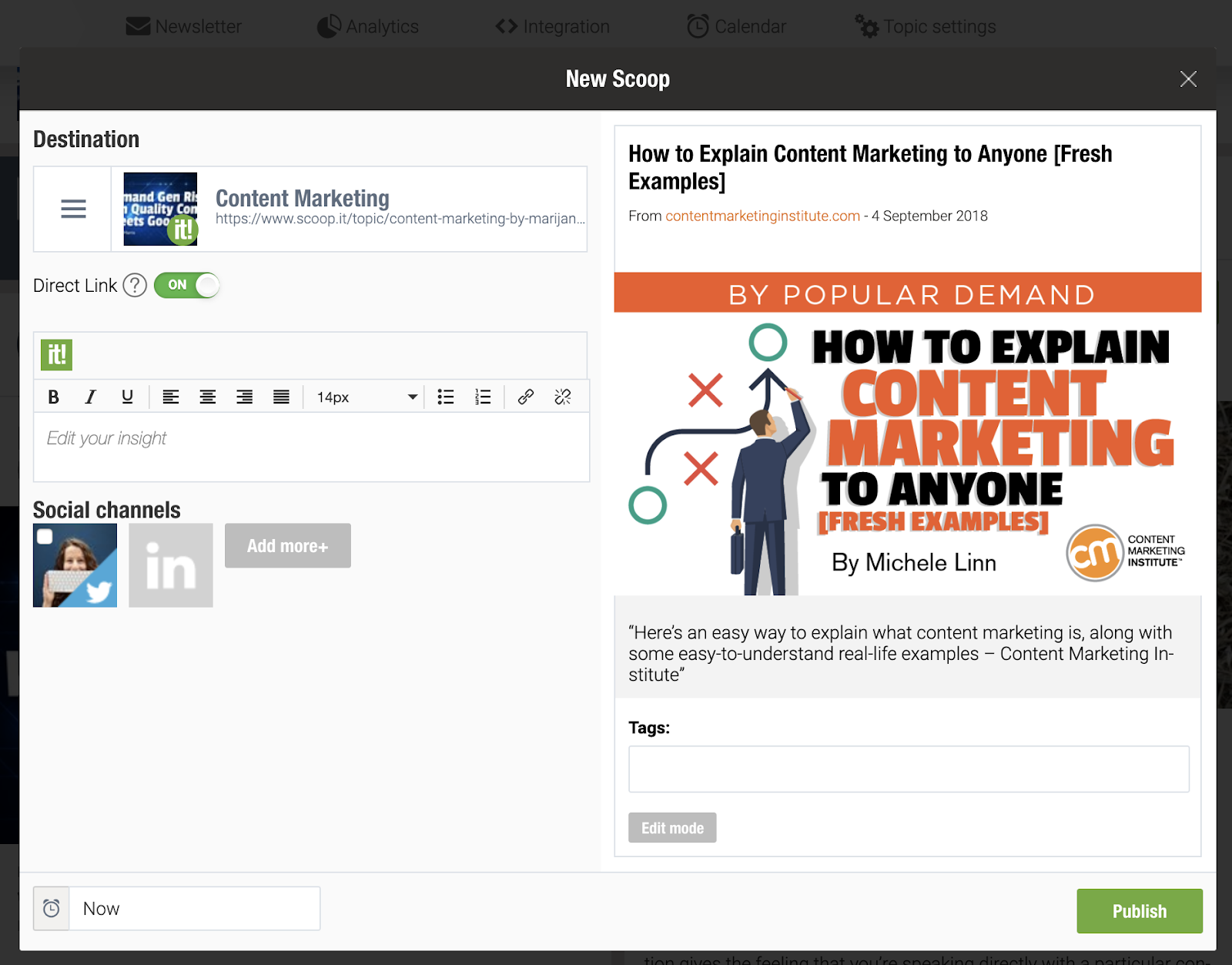Open Analytics tab in background page

tap(368, 27)
